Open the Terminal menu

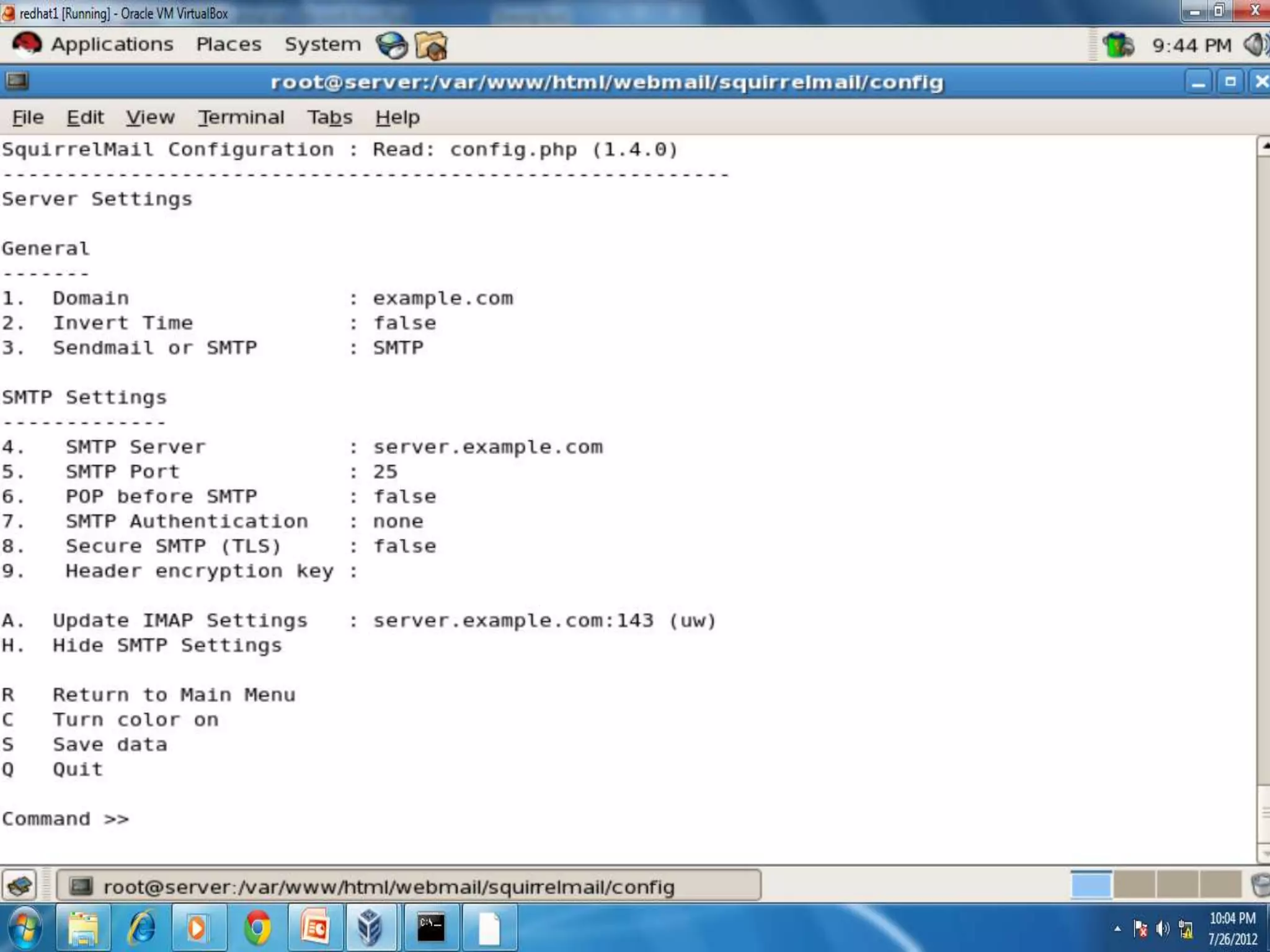tap(241, 117)
